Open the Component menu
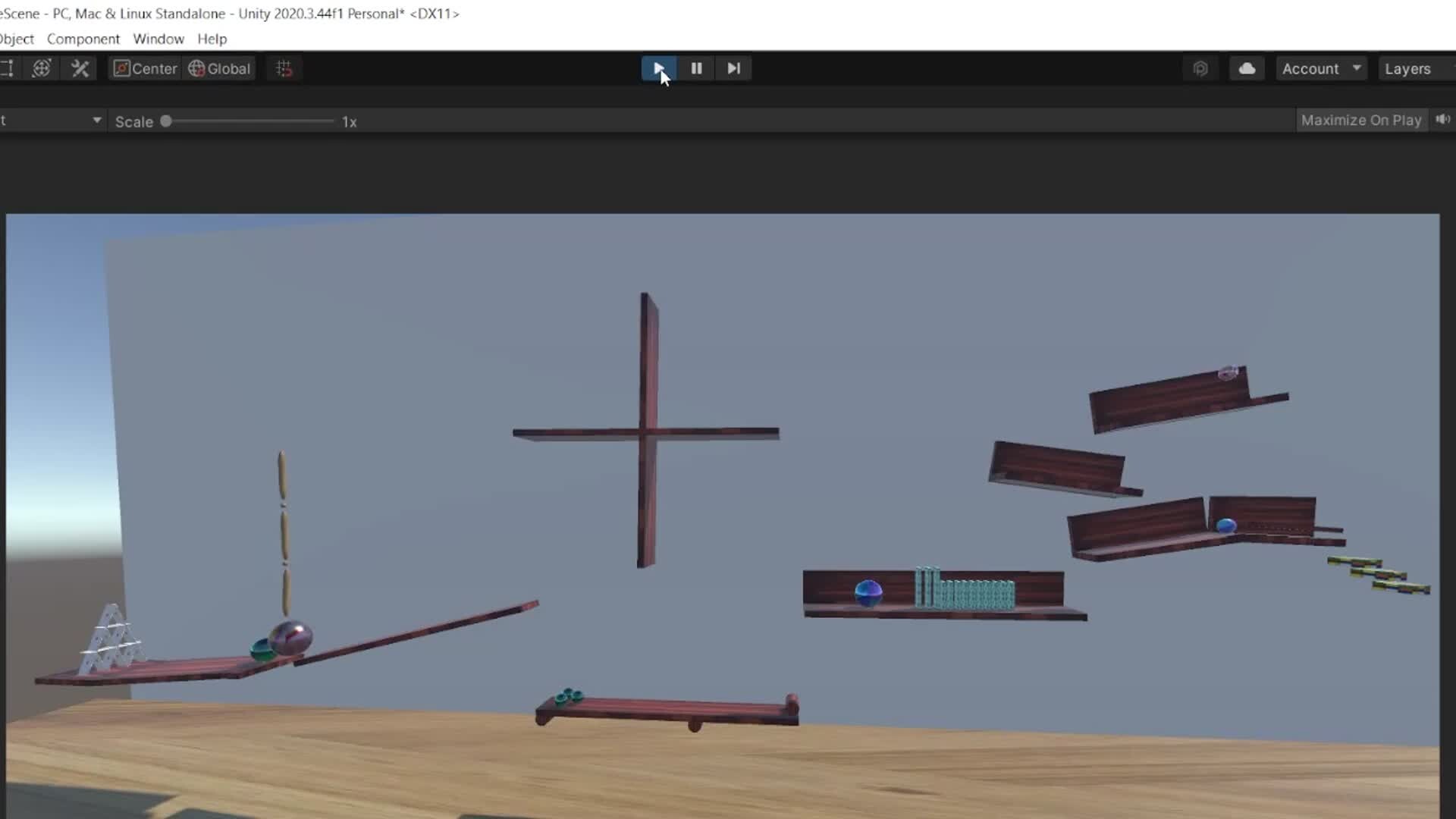The image size is (1456, 819). click(83, 39)
